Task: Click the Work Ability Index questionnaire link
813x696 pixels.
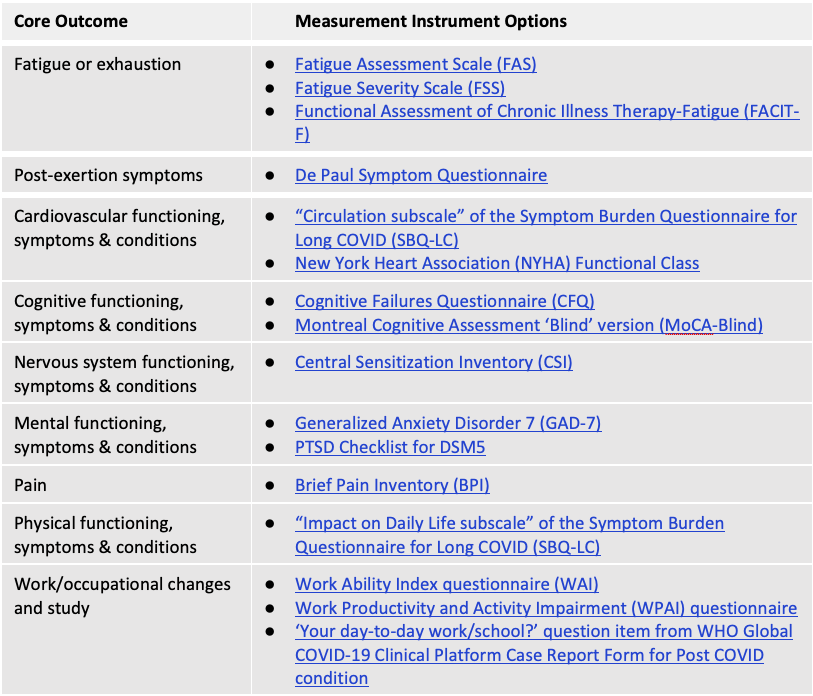Action: point(446,584)
